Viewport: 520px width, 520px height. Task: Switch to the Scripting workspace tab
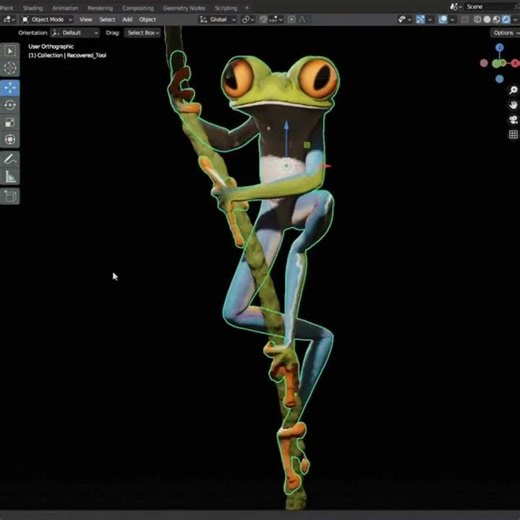(x=226, y=8)
